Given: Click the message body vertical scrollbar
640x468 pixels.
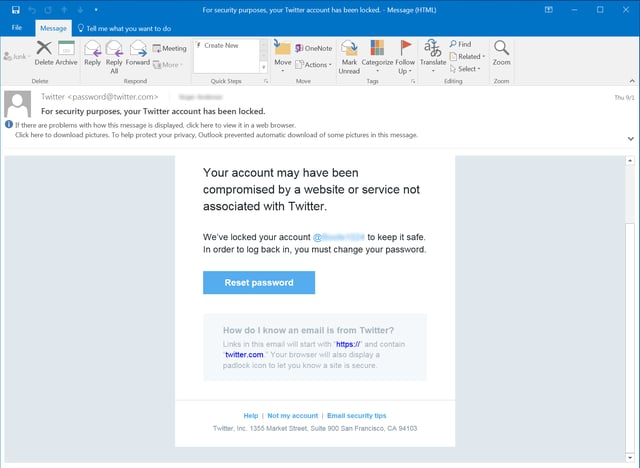Looking at the screenshot, I should pyautogui.click(x=631, y=300).
